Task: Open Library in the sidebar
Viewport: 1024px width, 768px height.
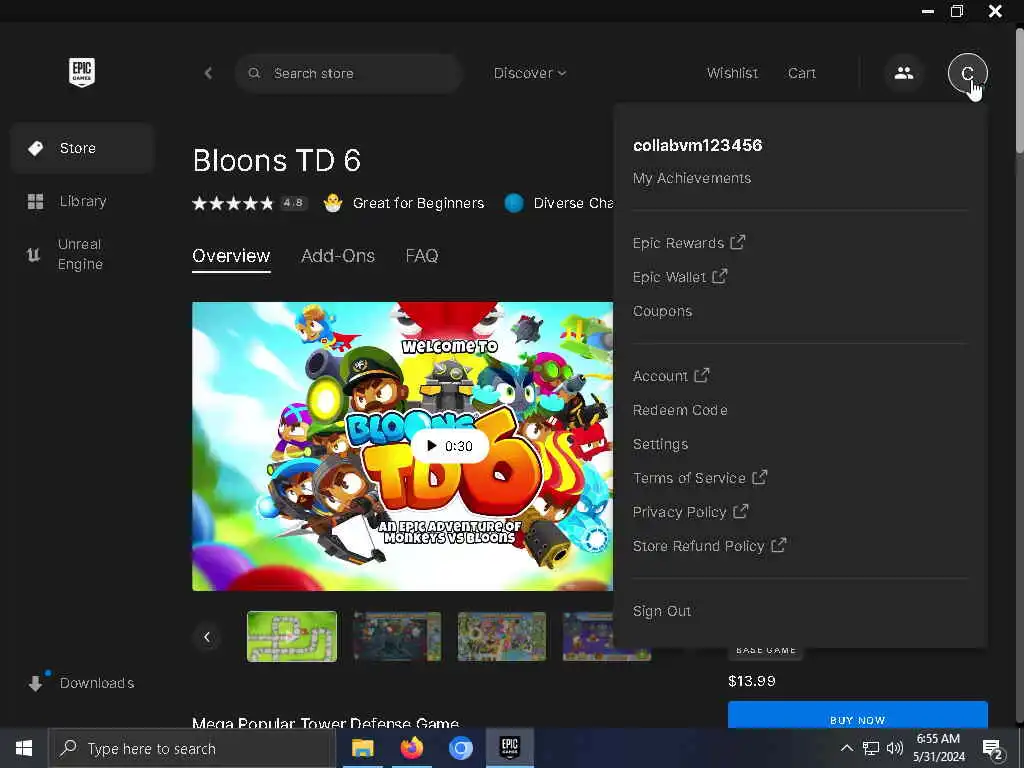Action: 82,201
